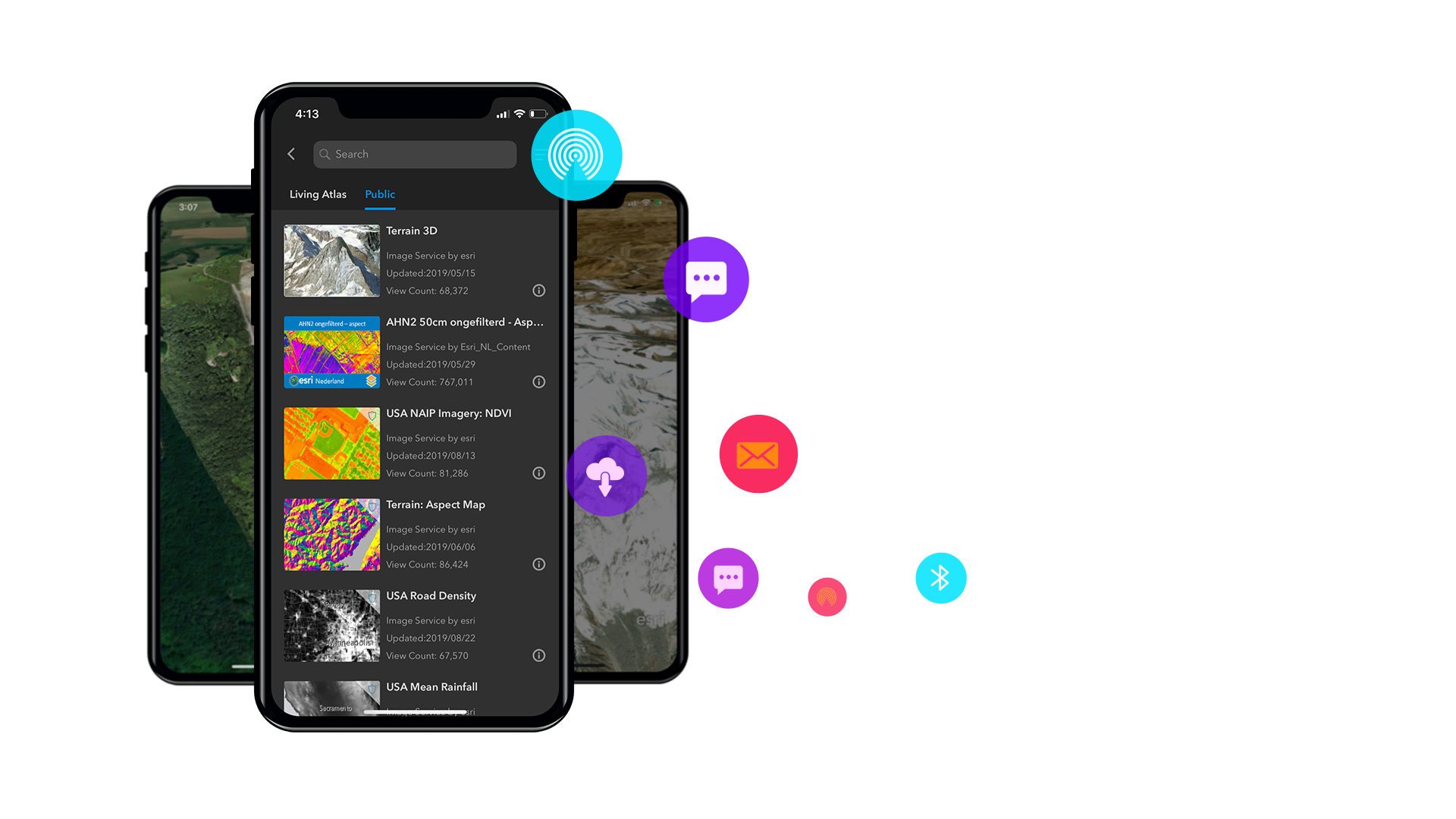Tap the info button next to USA Road Density
1456x819 pixels.
click(538, 655)
